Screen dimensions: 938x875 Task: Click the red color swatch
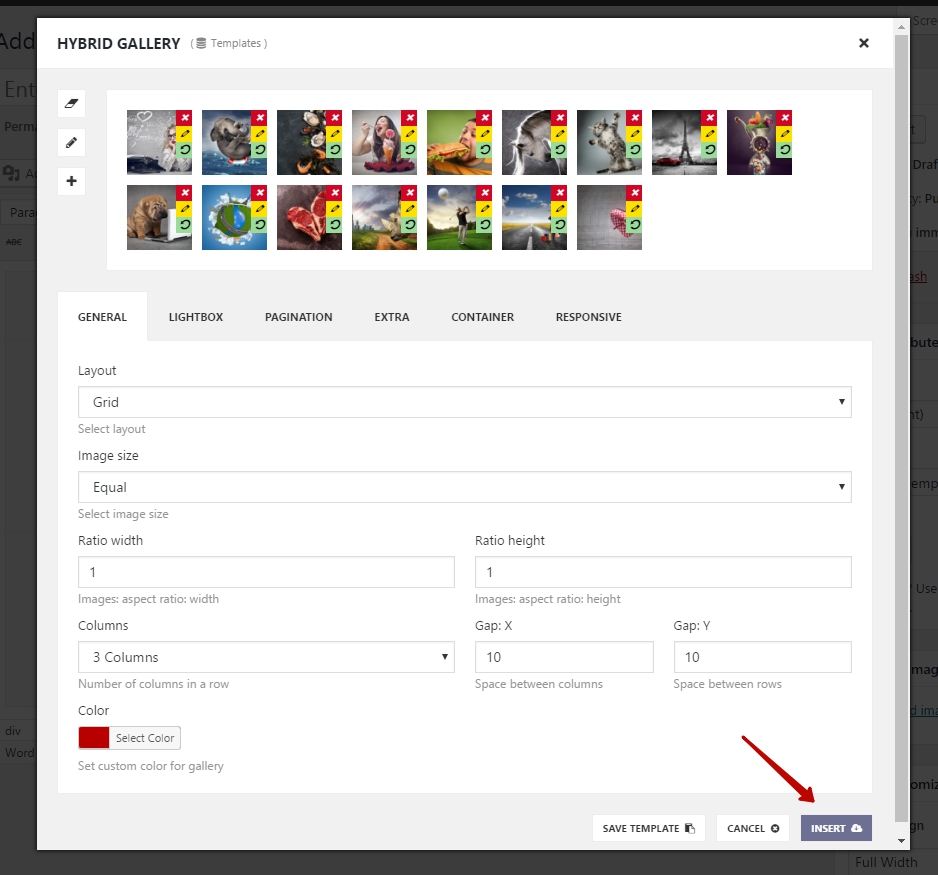pos(94,738)
